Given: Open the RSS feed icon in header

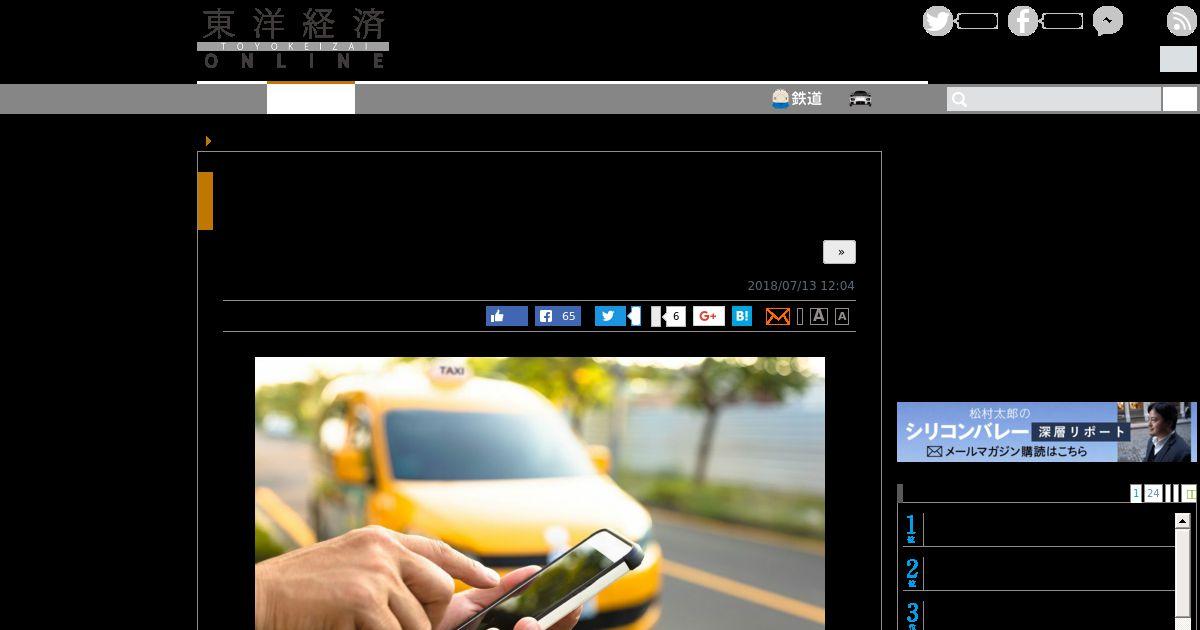Looking at the screenshot, I should [x=1181, y=21].
